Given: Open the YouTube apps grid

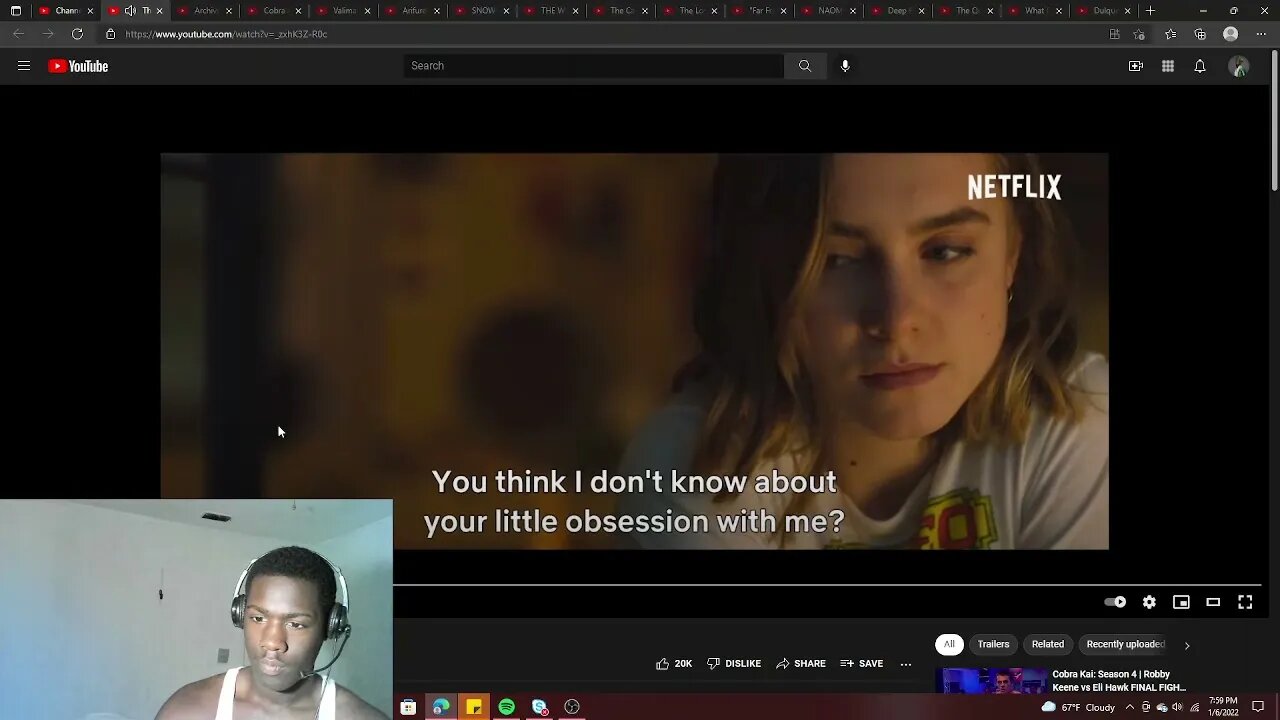Looking at the screenshot, I should pos(1168,66).
